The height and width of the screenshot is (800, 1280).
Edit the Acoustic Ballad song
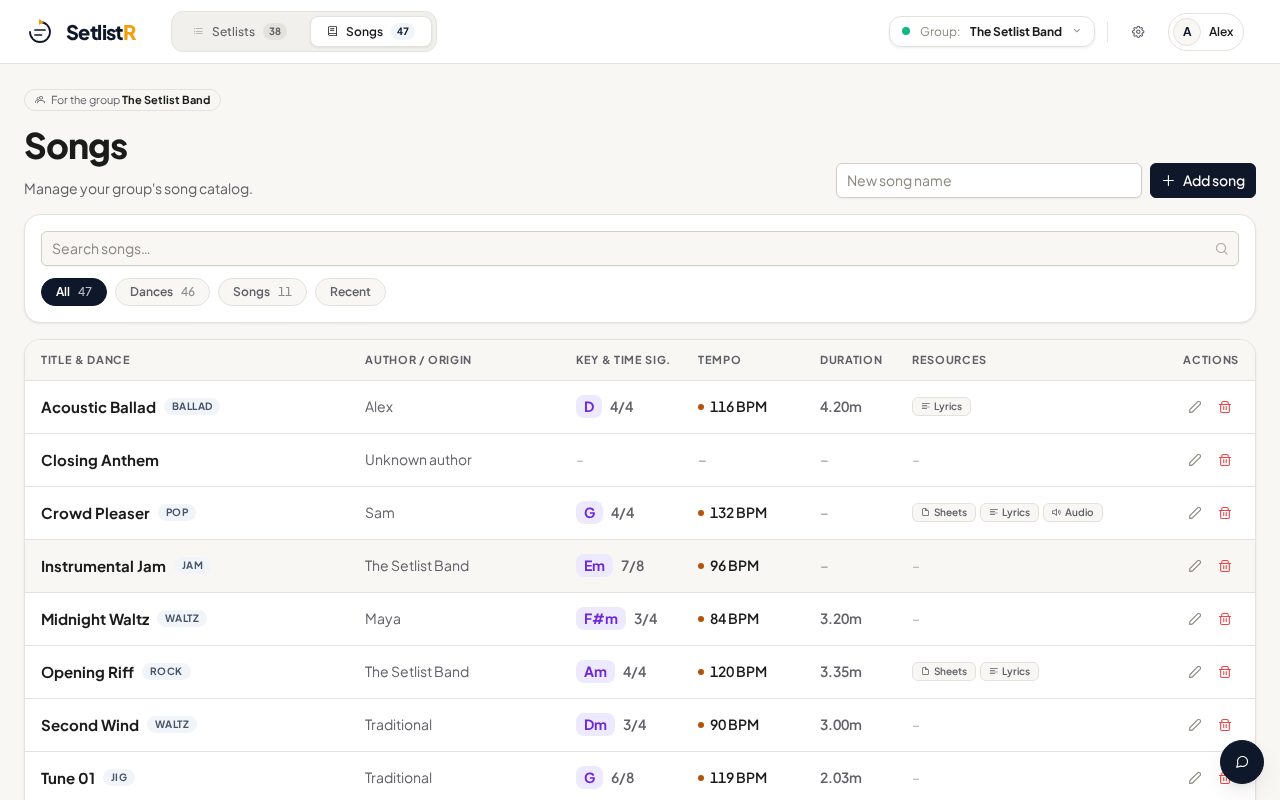point(1194,407)
